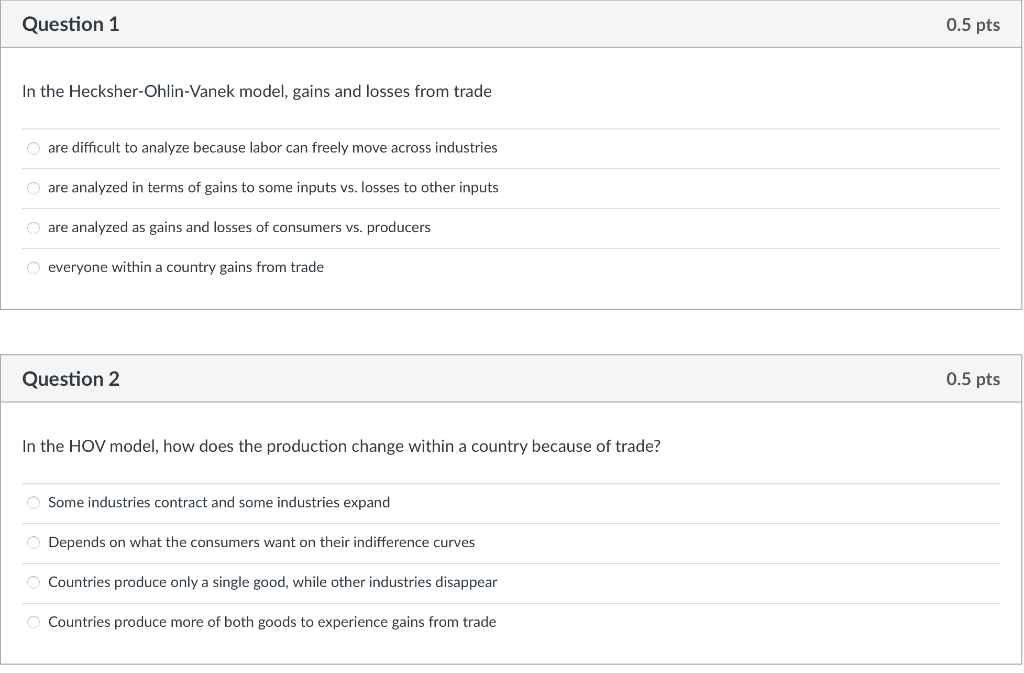Select radio for 'Depends on what the consumers want'
The width and height of the screenshot is (1024, 673).
pos(33,542)
